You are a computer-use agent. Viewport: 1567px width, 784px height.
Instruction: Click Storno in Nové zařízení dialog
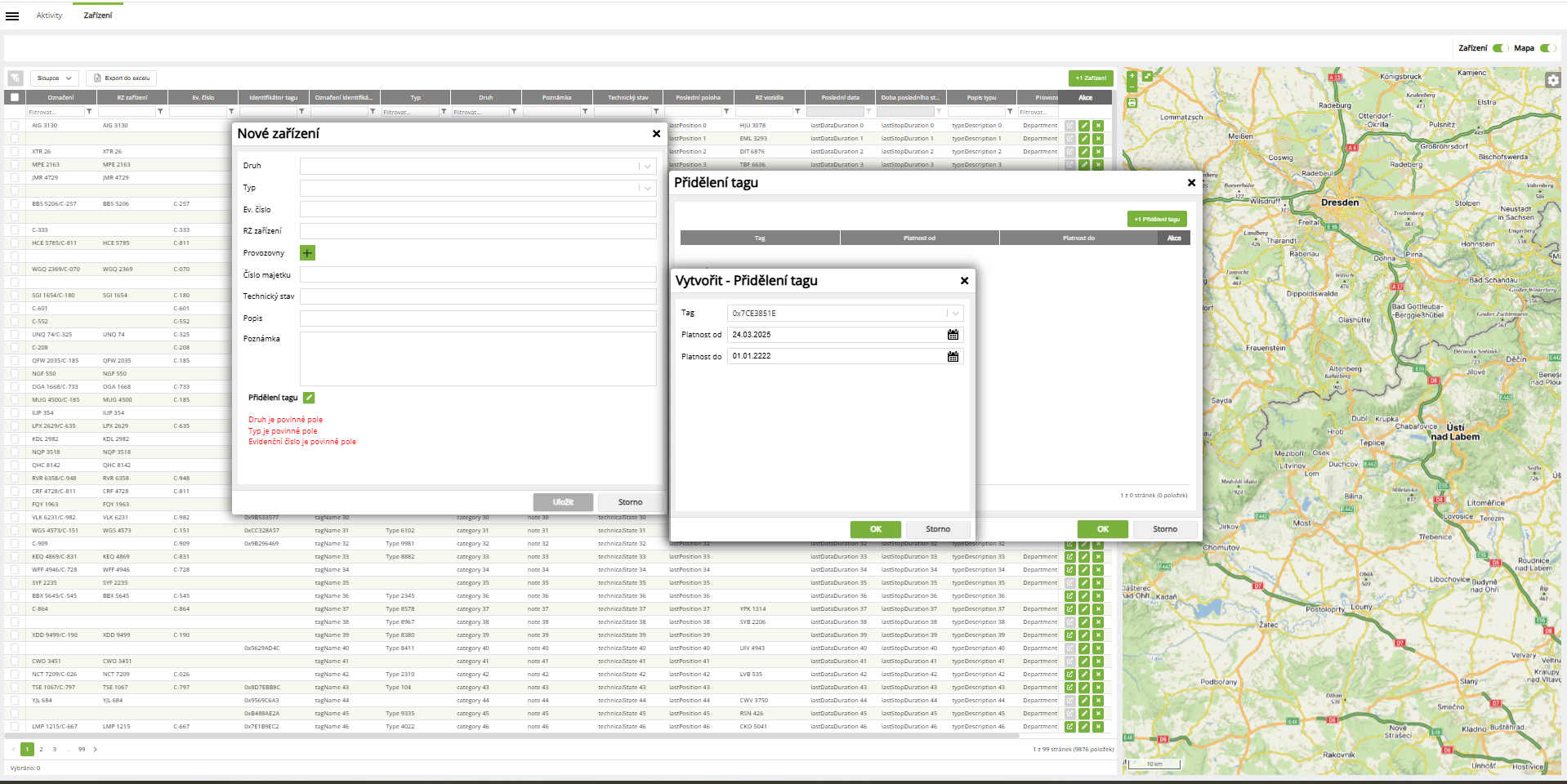coord(630,502)
